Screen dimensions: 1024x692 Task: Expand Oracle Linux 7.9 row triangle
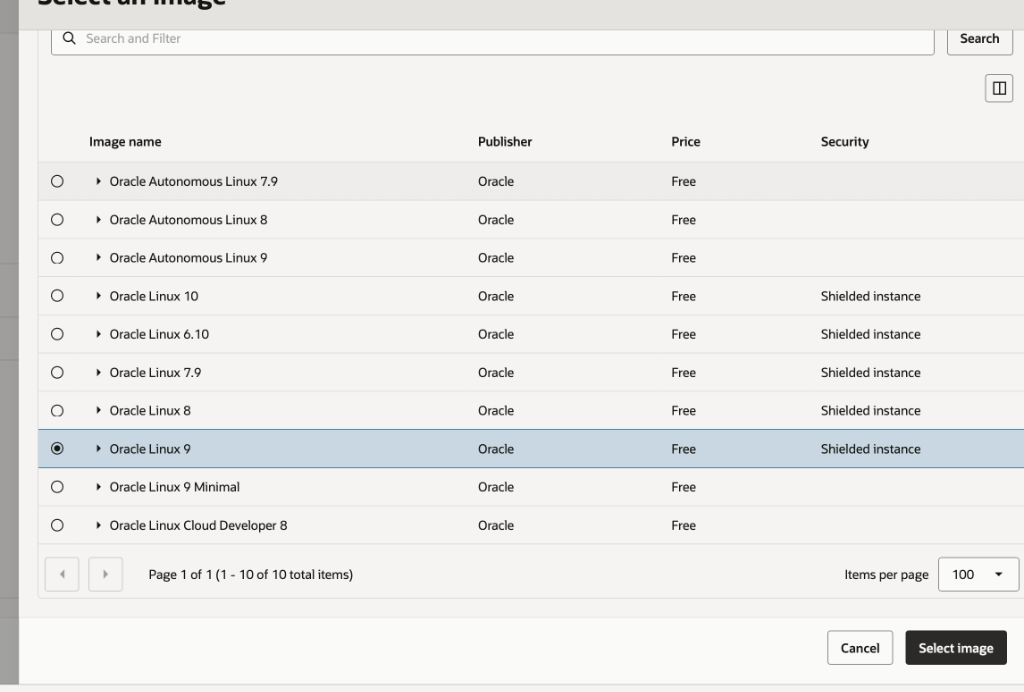[x=99, y=373]
